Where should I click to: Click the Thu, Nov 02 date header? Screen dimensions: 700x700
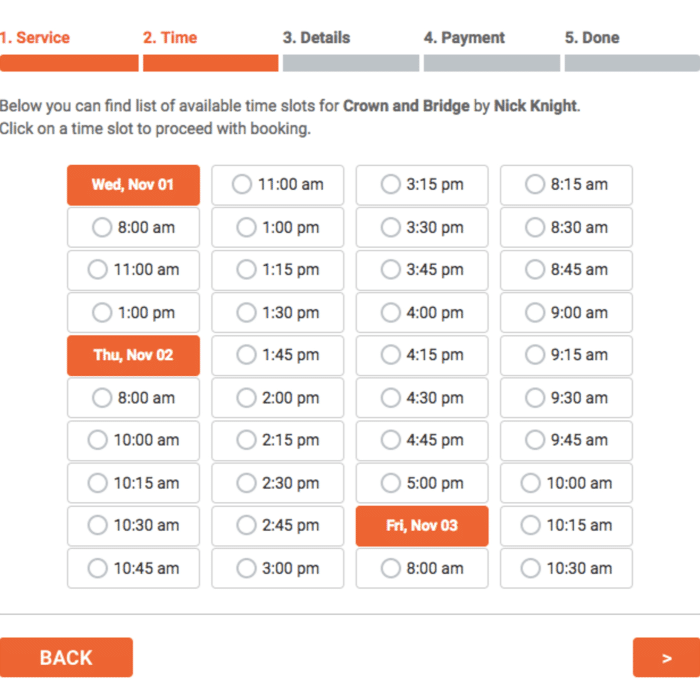pos(133,355)
